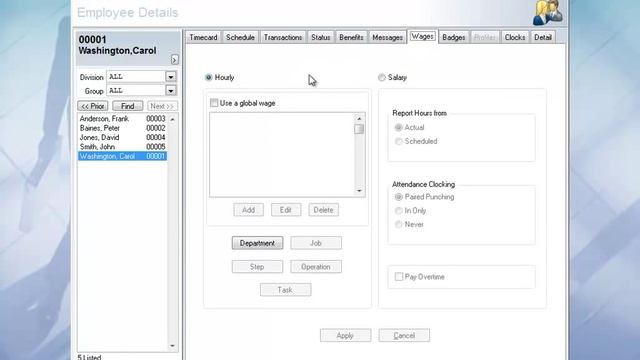
Task: Open the Badges tab
Action: tap(453, 37)
